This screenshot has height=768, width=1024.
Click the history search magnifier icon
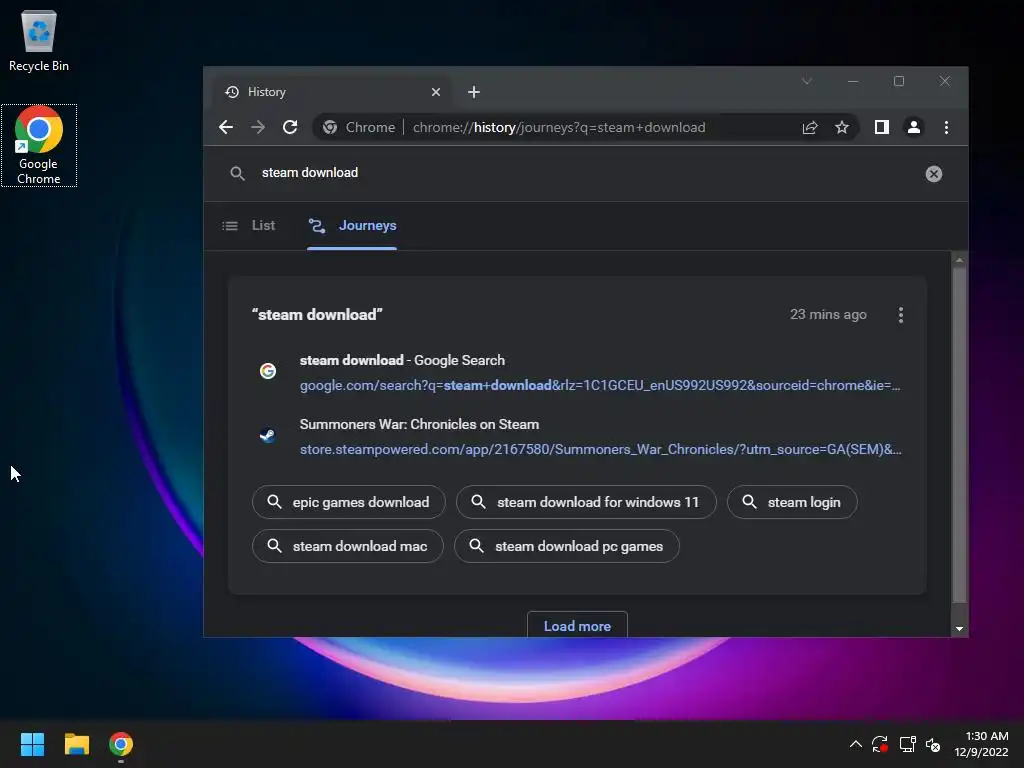237,173
